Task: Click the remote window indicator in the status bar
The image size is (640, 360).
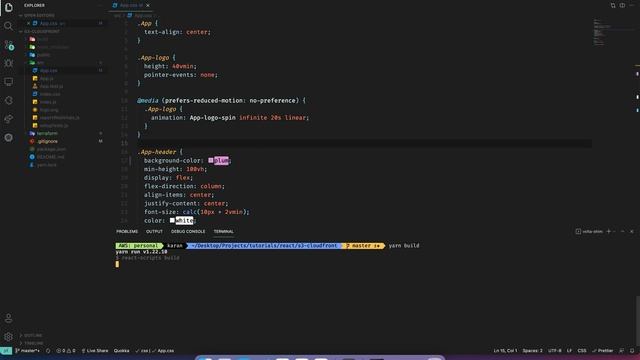Action: 6,351
